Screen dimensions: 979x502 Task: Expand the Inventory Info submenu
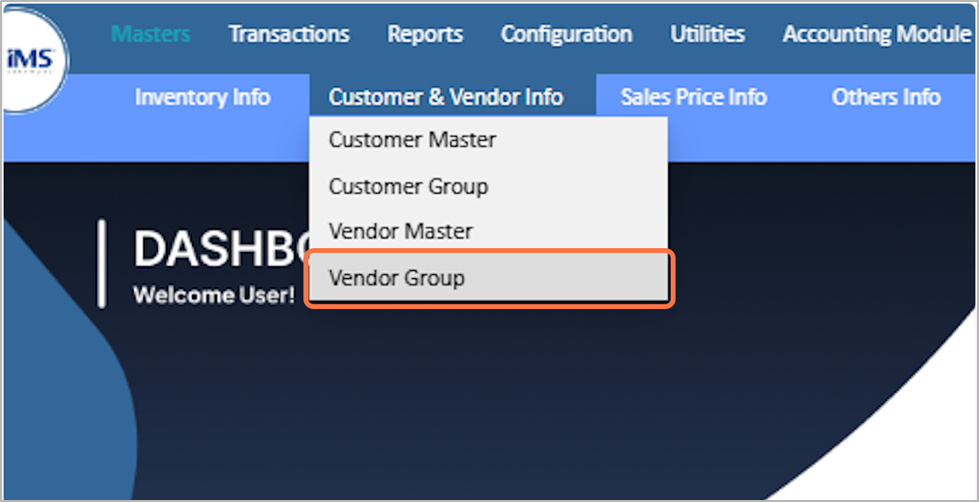tap(202, 97)
